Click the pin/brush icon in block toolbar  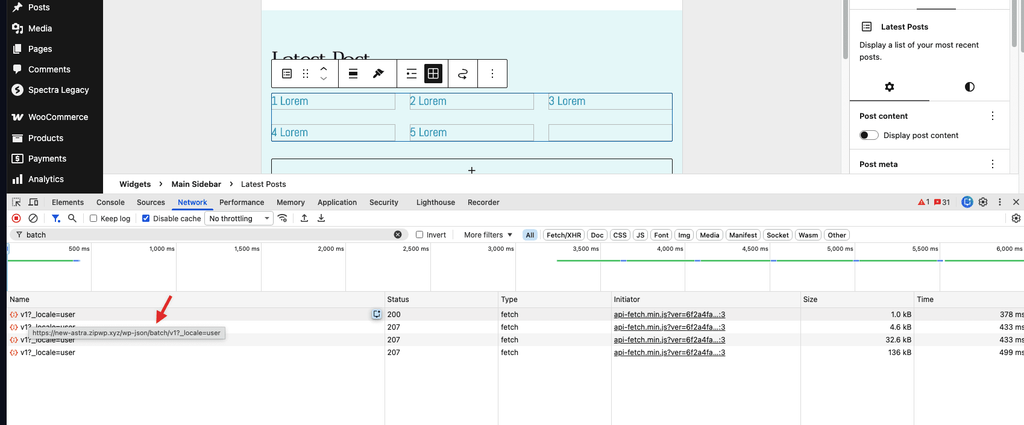coord(377,74)
